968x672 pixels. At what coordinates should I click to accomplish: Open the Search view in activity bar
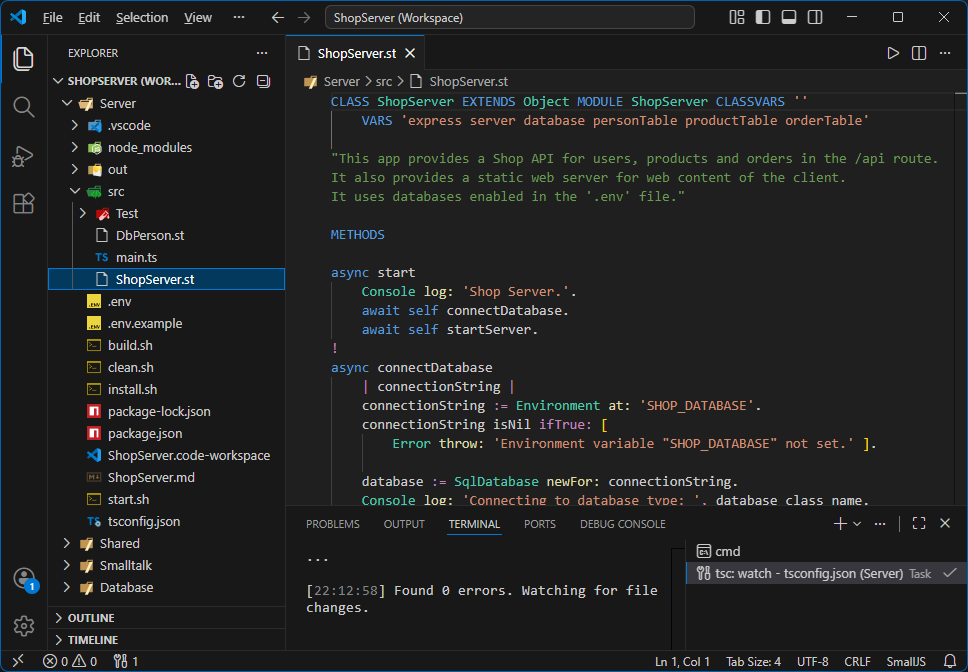coord(23,107)
